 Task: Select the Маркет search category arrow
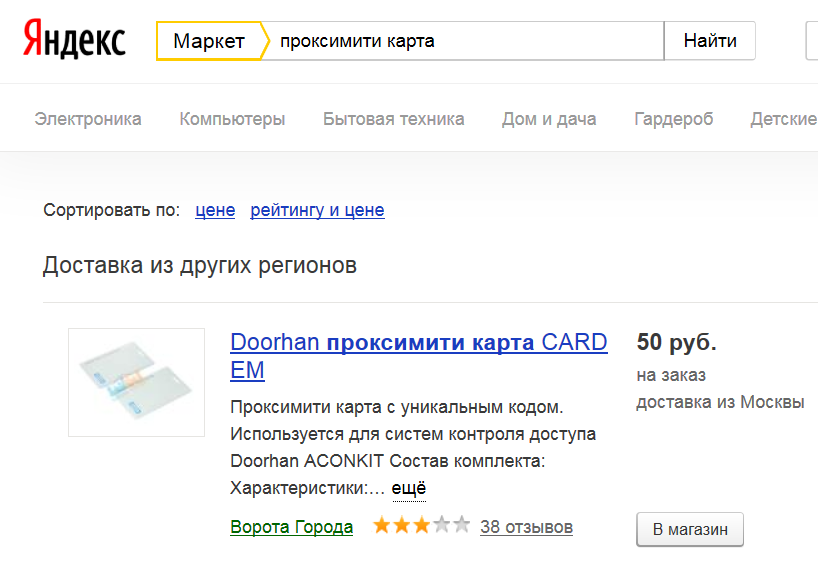(213, 41)
